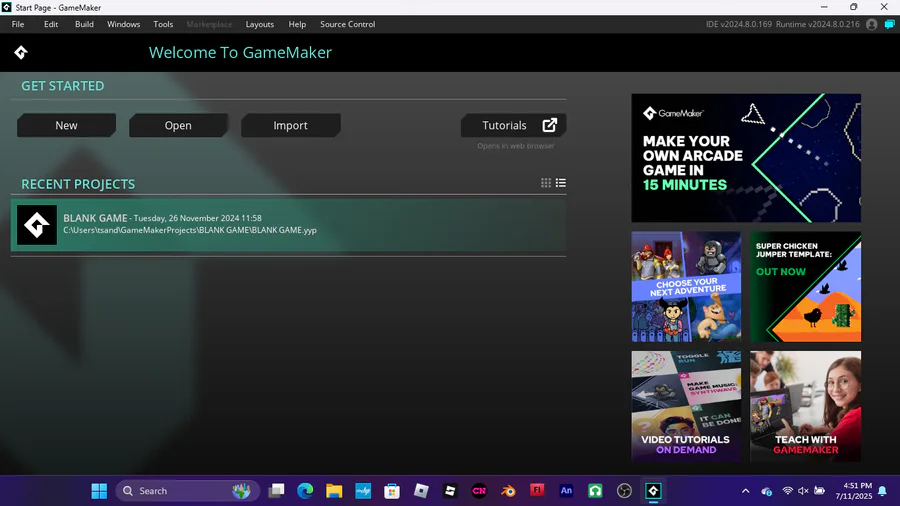Open the Build menu
The height and width of the screenshot is (506, 900).
point(84,24)
